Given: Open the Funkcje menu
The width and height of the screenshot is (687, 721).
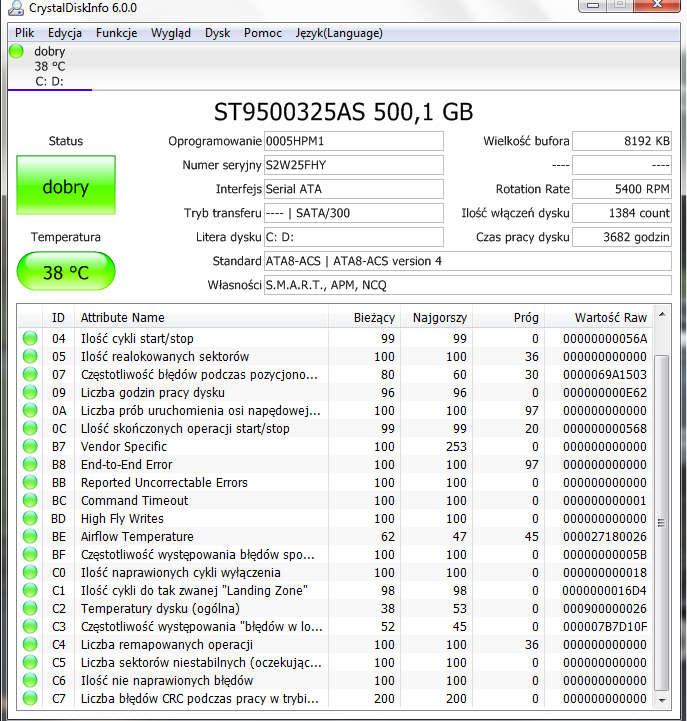Looking at the screenshot, I should [x=116, y=33].
